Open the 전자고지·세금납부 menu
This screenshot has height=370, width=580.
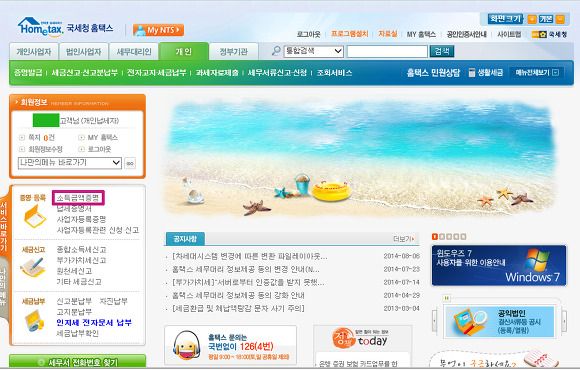coord(156,73)
